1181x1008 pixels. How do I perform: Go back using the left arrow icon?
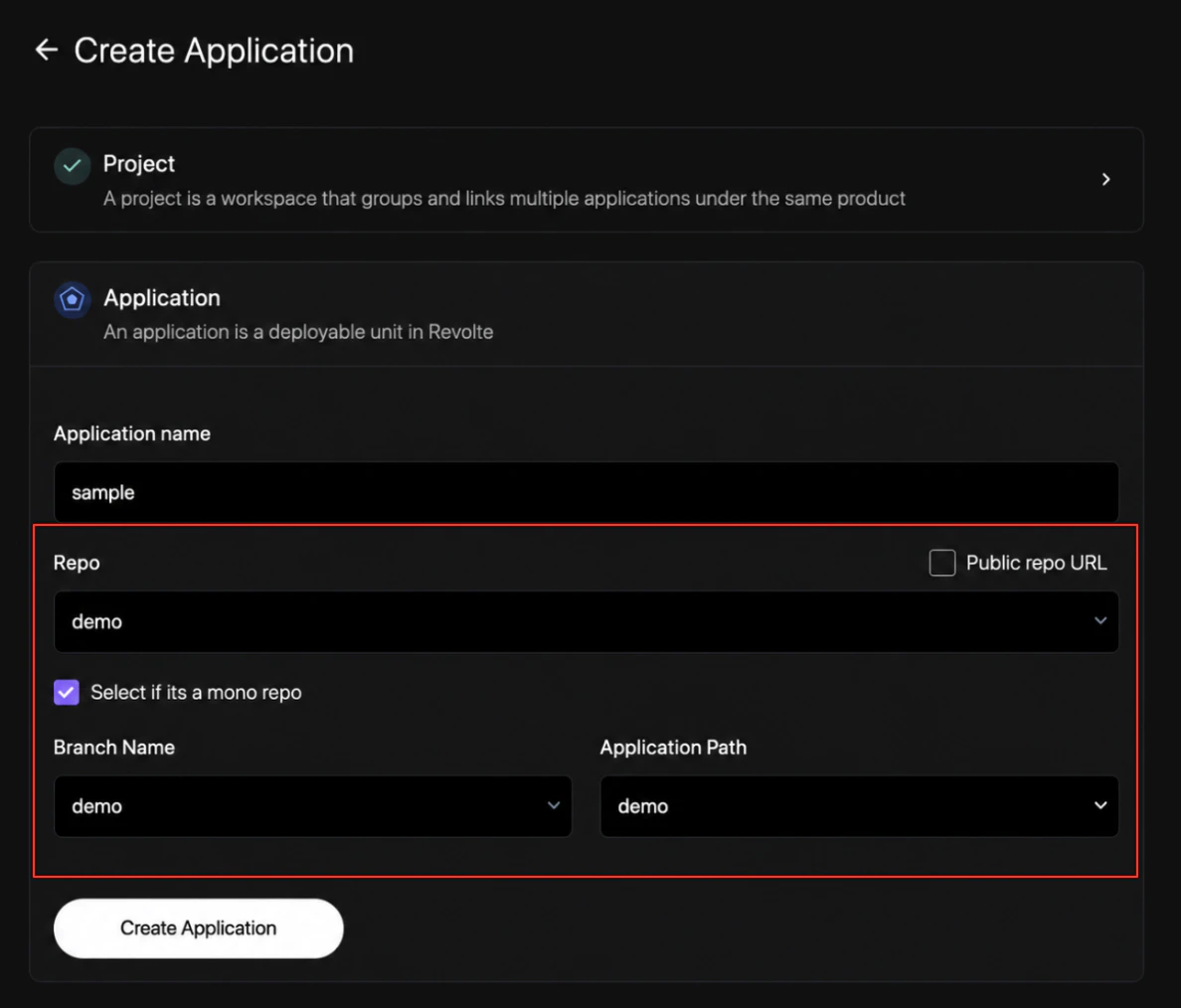point(47,50)
